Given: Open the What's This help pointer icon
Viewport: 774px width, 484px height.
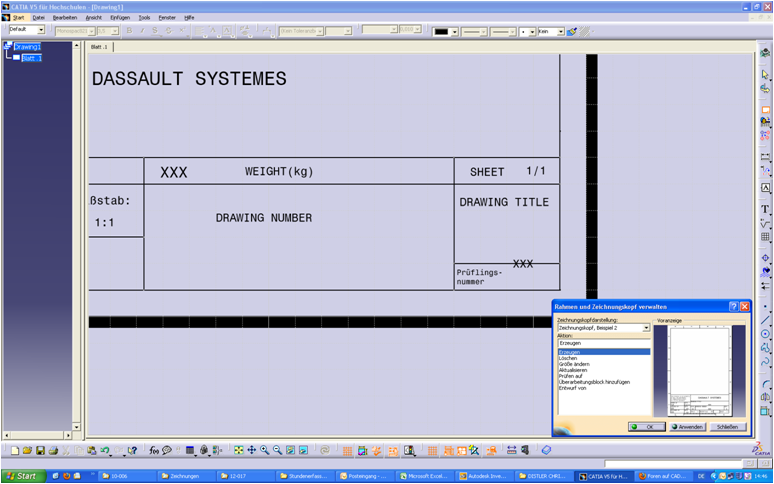Looking at the screenshot, I should click(132, 450).
